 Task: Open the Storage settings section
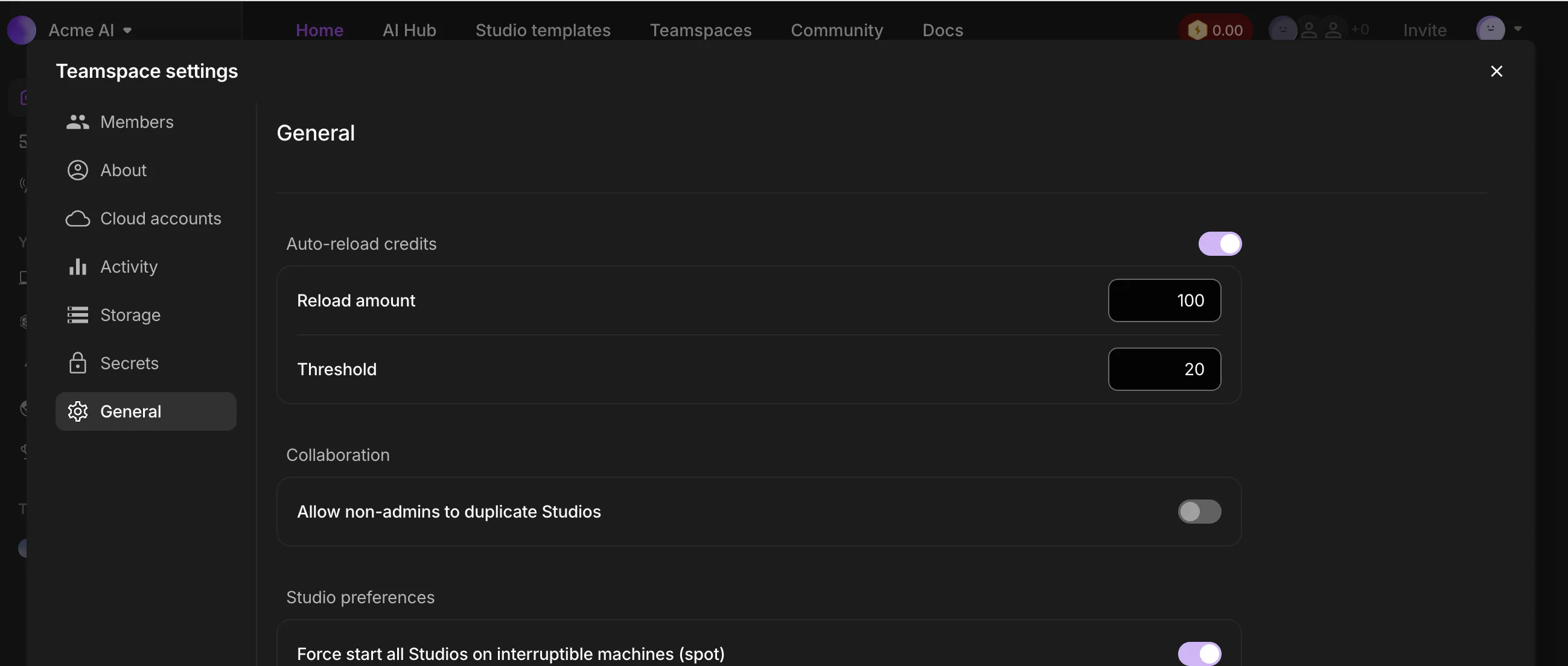[x=145, y=315]
